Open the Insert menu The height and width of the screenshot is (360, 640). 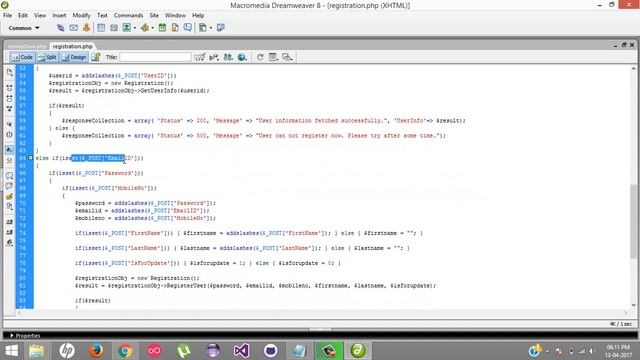tap(59, 15)
